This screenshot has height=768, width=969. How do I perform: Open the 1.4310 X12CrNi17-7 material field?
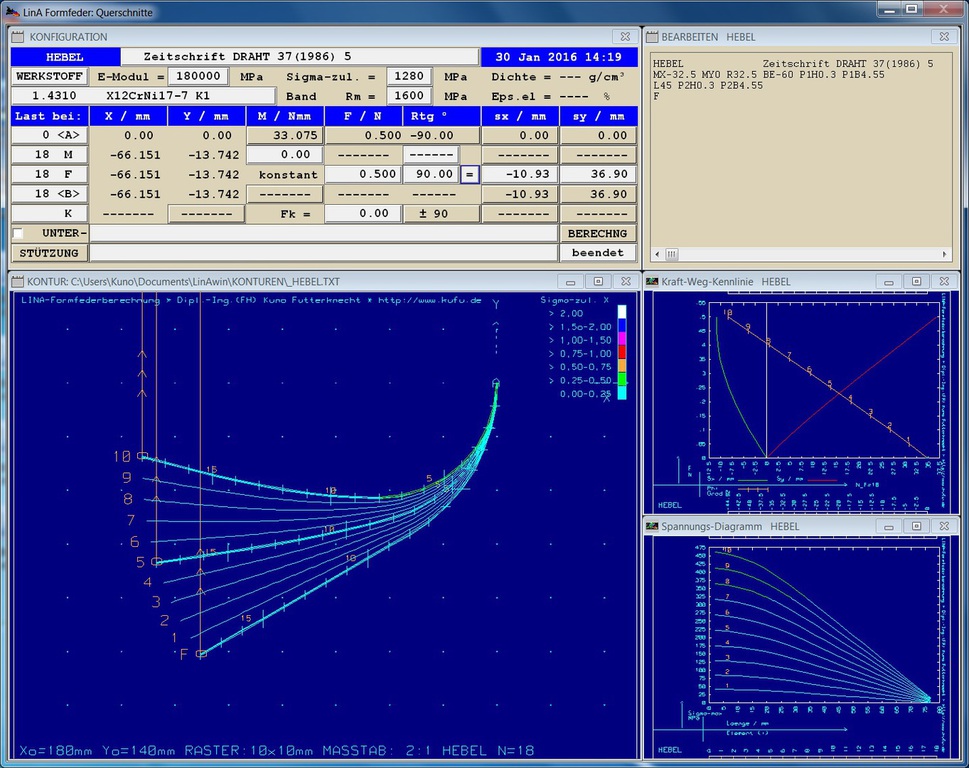143,96
